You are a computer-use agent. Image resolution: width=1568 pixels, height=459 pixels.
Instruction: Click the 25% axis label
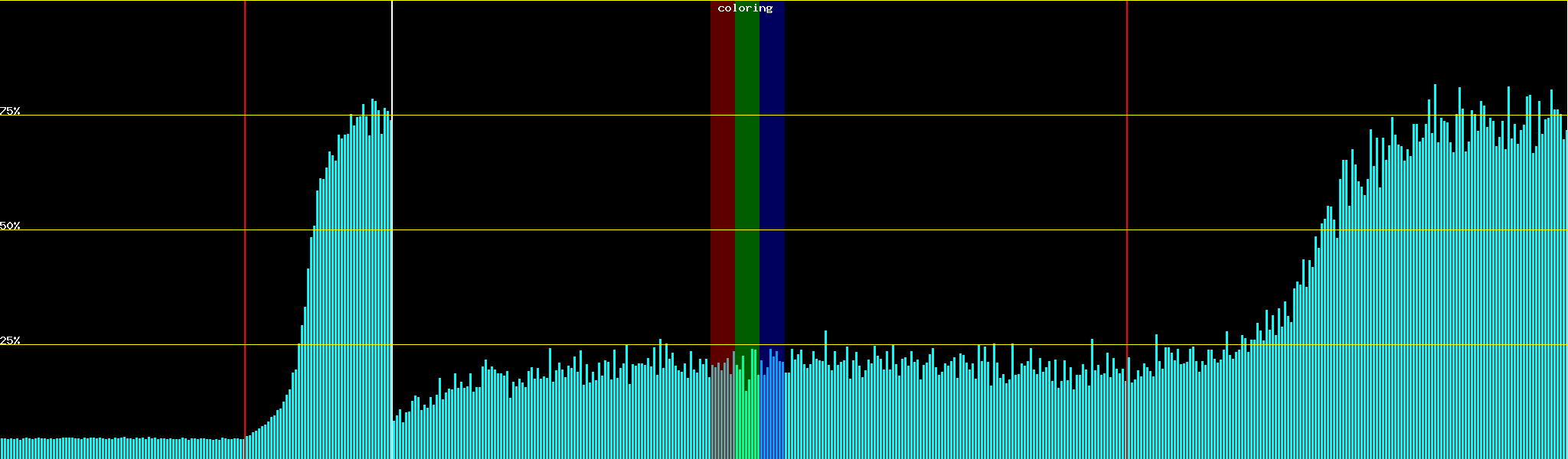click(10, 340)
